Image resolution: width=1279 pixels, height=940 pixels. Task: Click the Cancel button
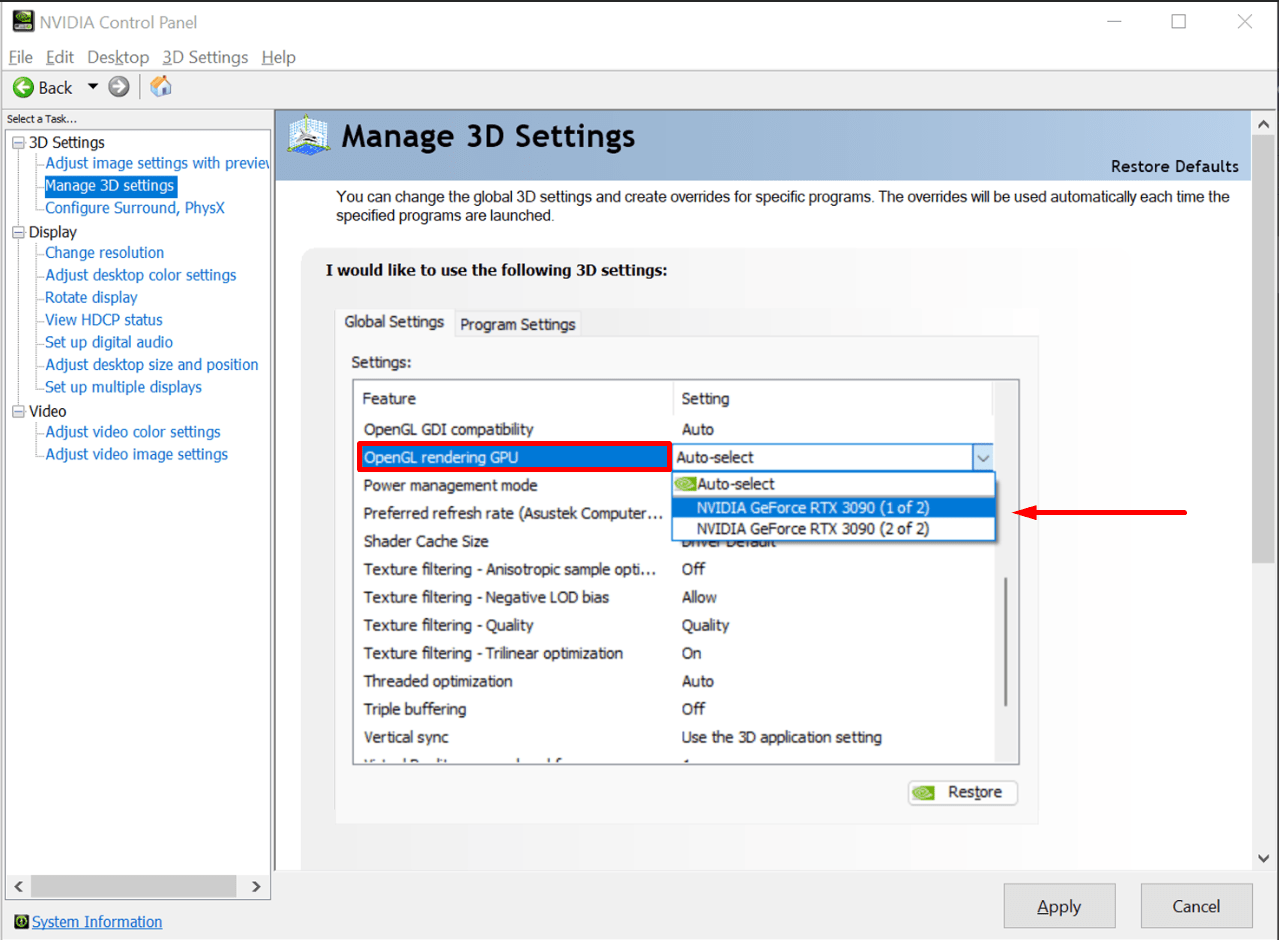[1196, 906]
